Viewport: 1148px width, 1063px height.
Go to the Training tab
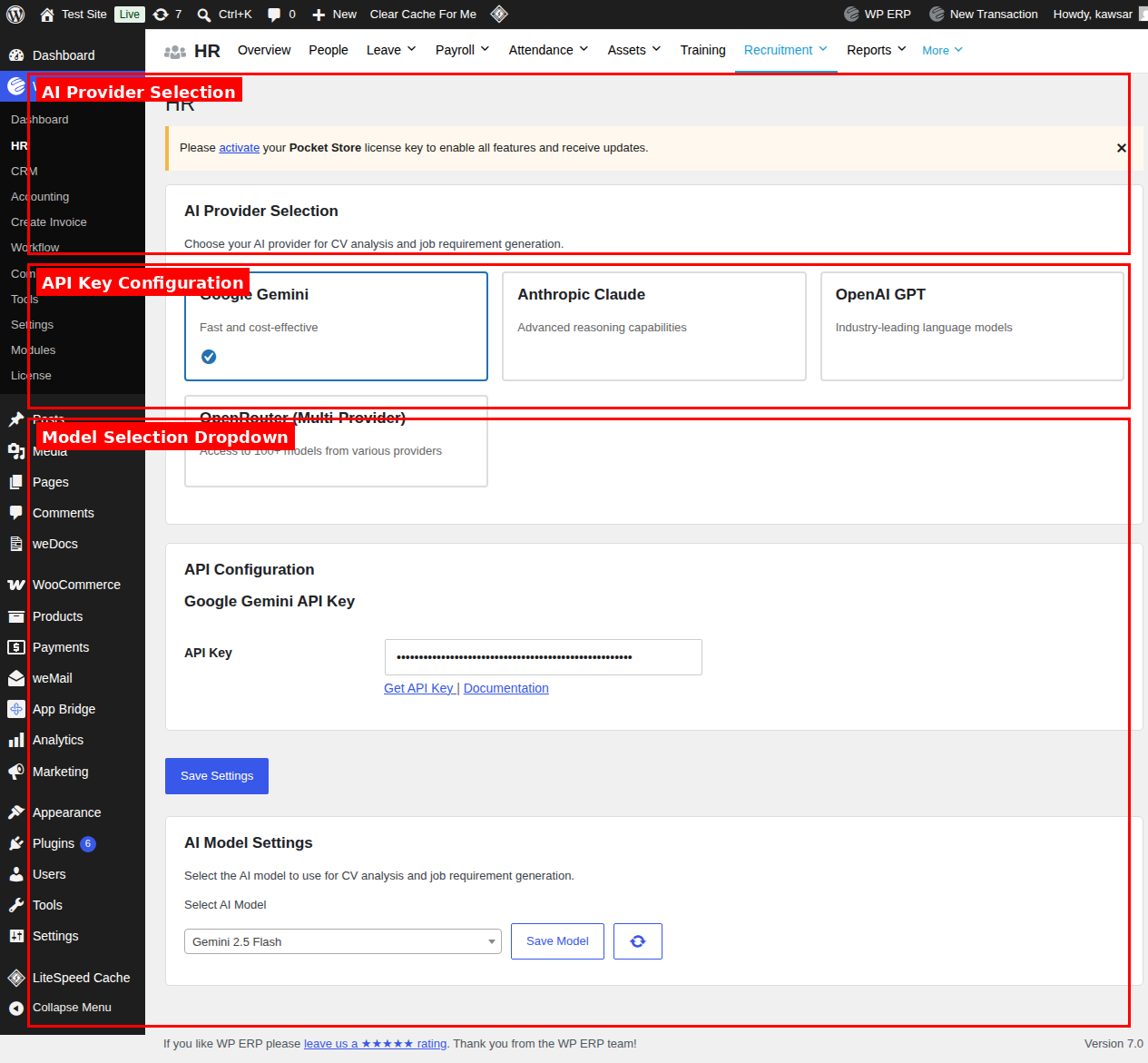[703, 50]
